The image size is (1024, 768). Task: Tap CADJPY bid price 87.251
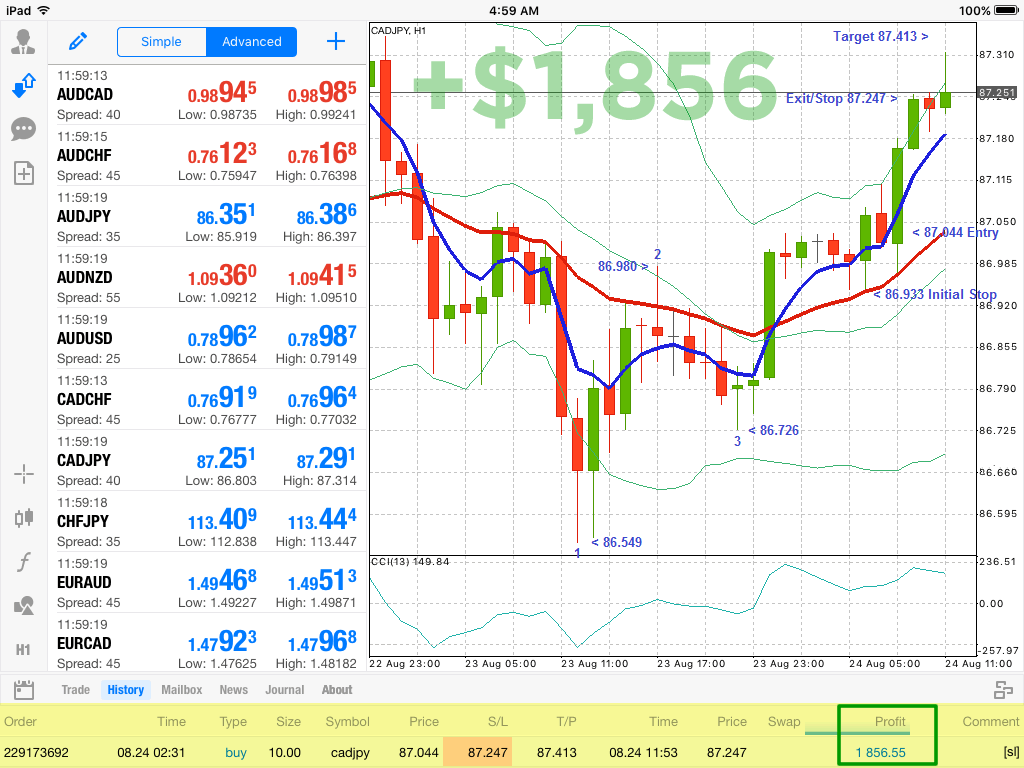[x=226, y=458]
